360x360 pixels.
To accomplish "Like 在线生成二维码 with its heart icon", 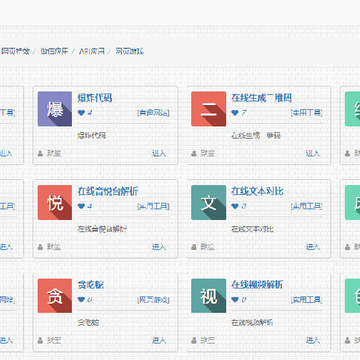I will (235, 113).
